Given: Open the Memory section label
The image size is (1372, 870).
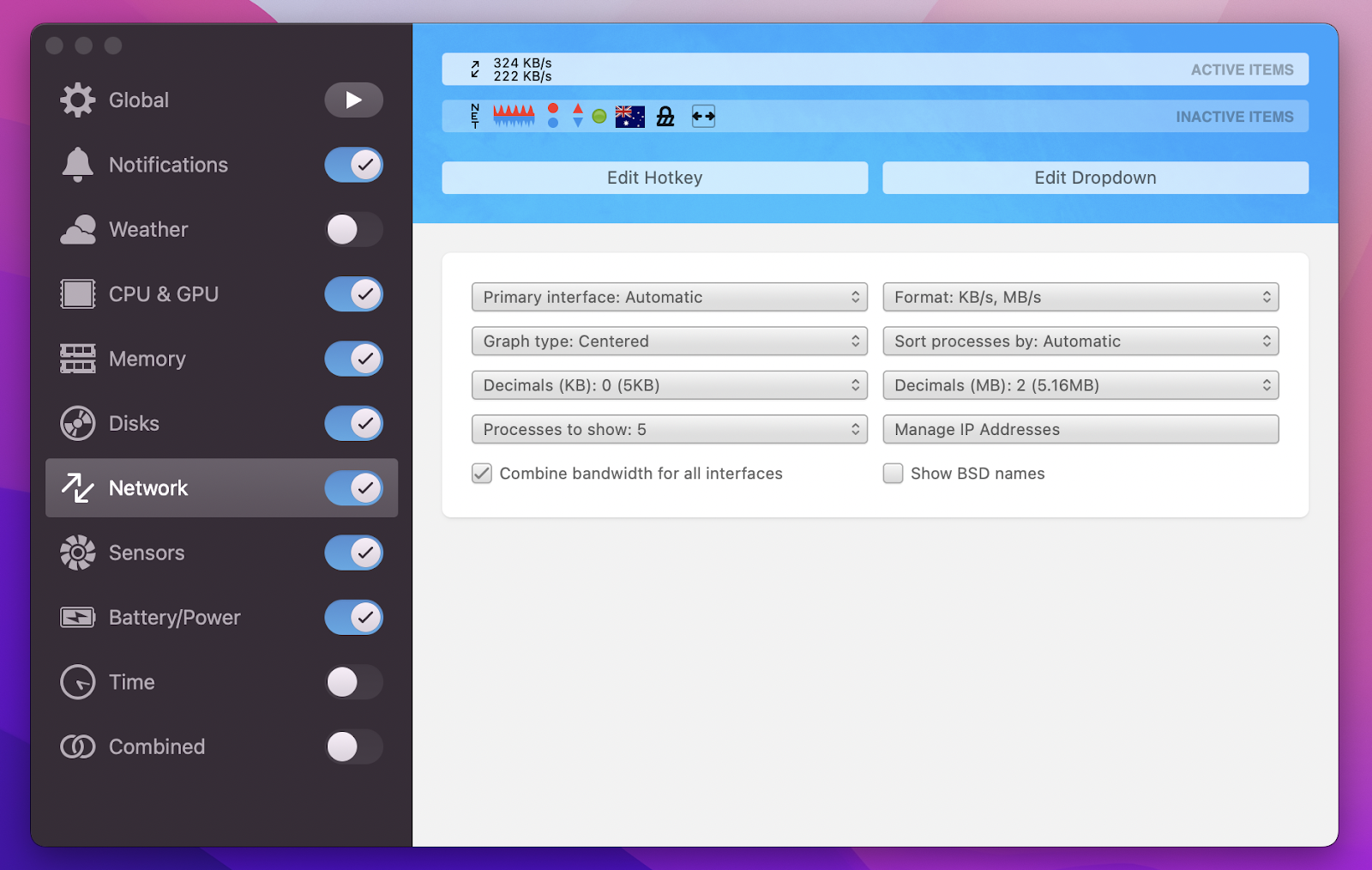Looking at the screenshot, I should pyautogui.click(x=147, y=359).
